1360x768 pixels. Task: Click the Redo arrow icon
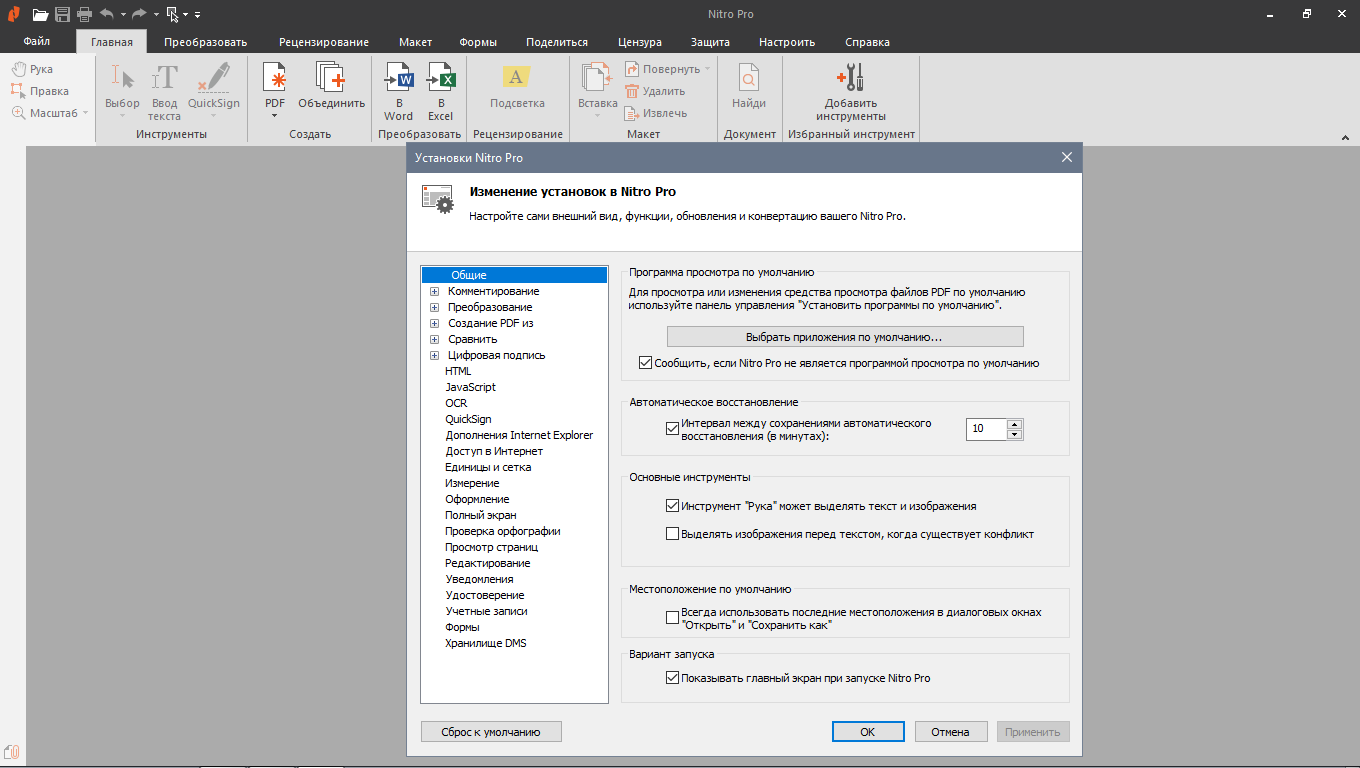coord(140,14)
